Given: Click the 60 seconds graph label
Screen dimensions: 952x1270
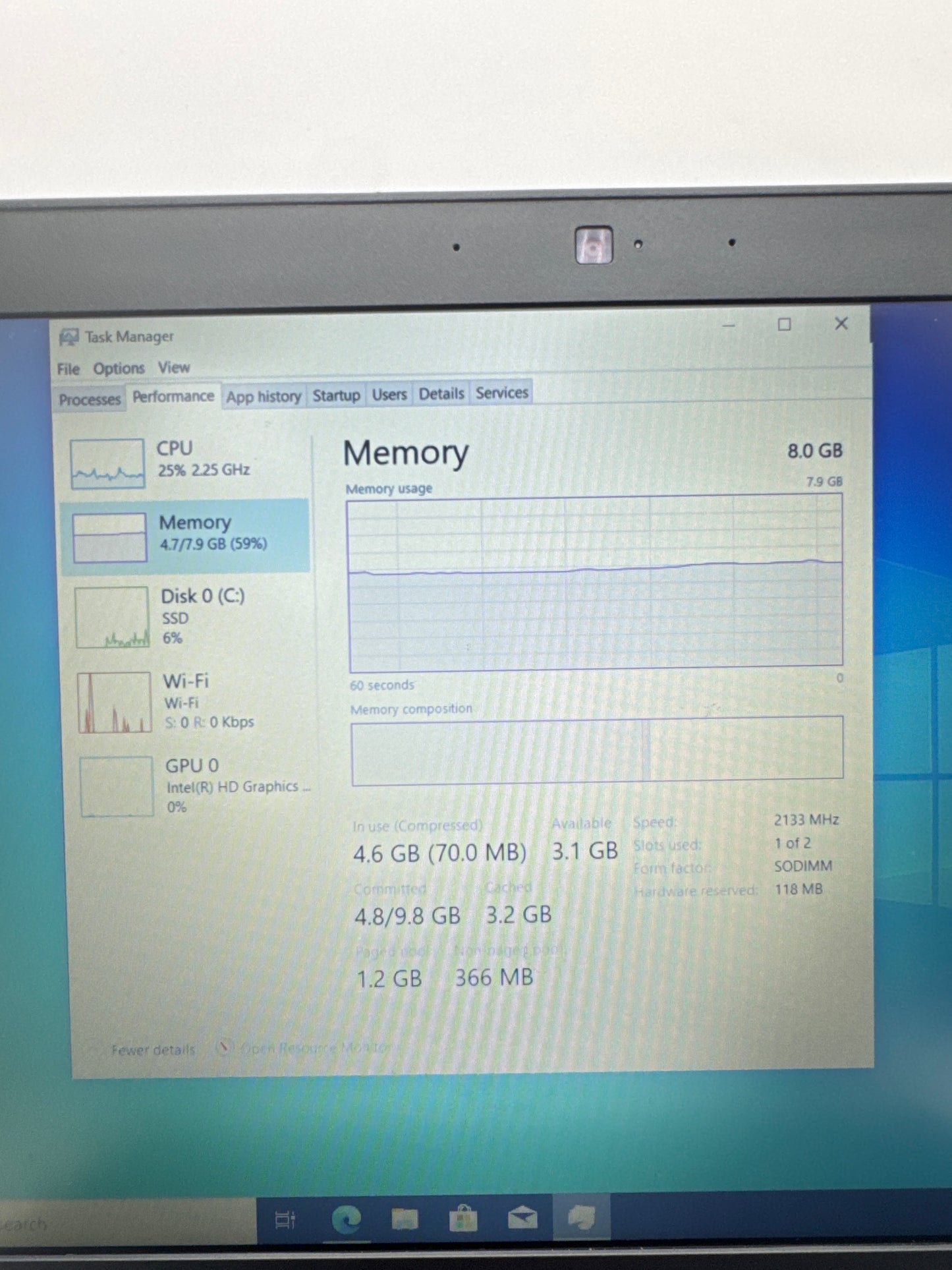Looking at the screenshot, I should [x=382, y=685].
